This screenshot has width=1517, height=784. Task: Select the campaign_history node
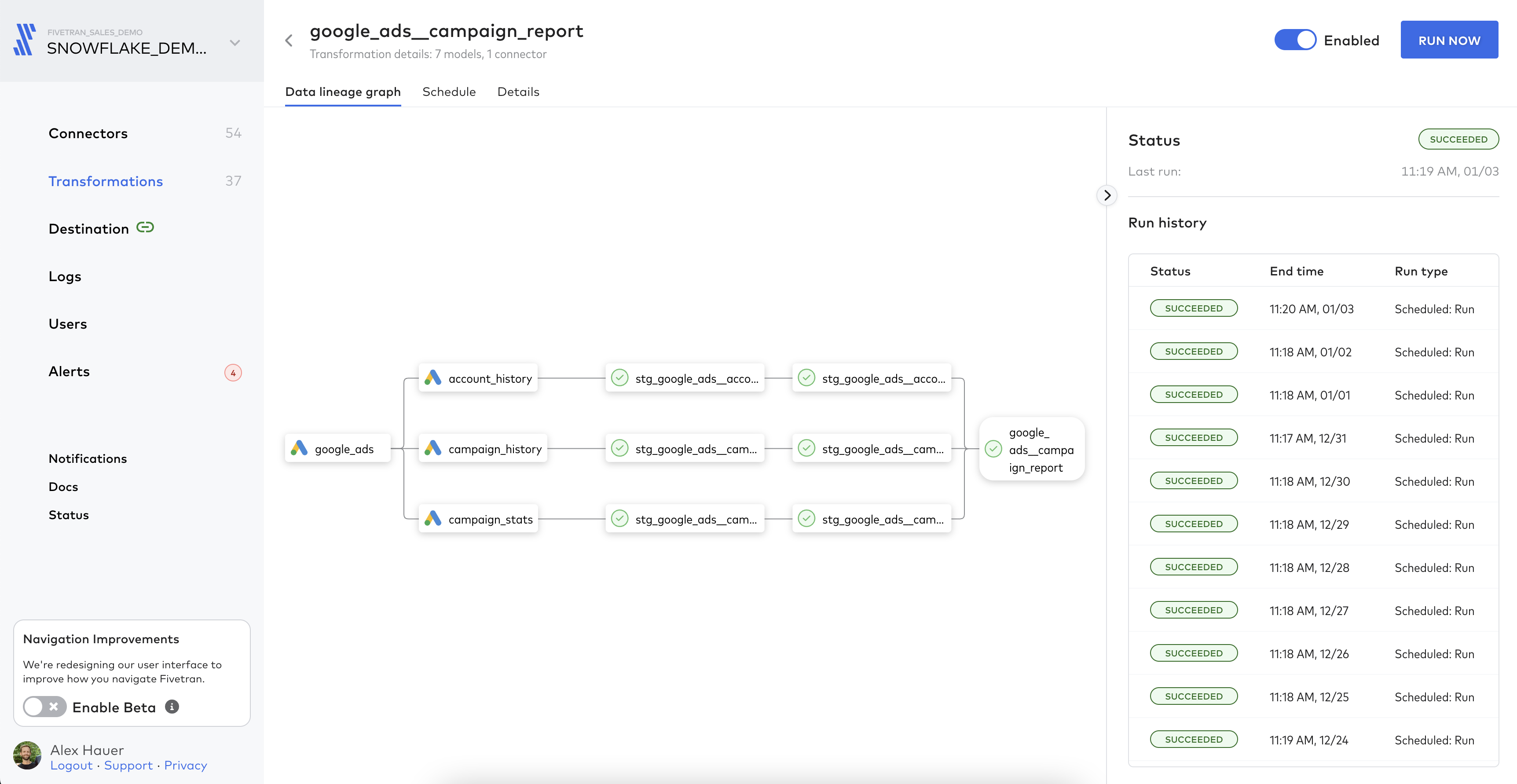(483, 448)
